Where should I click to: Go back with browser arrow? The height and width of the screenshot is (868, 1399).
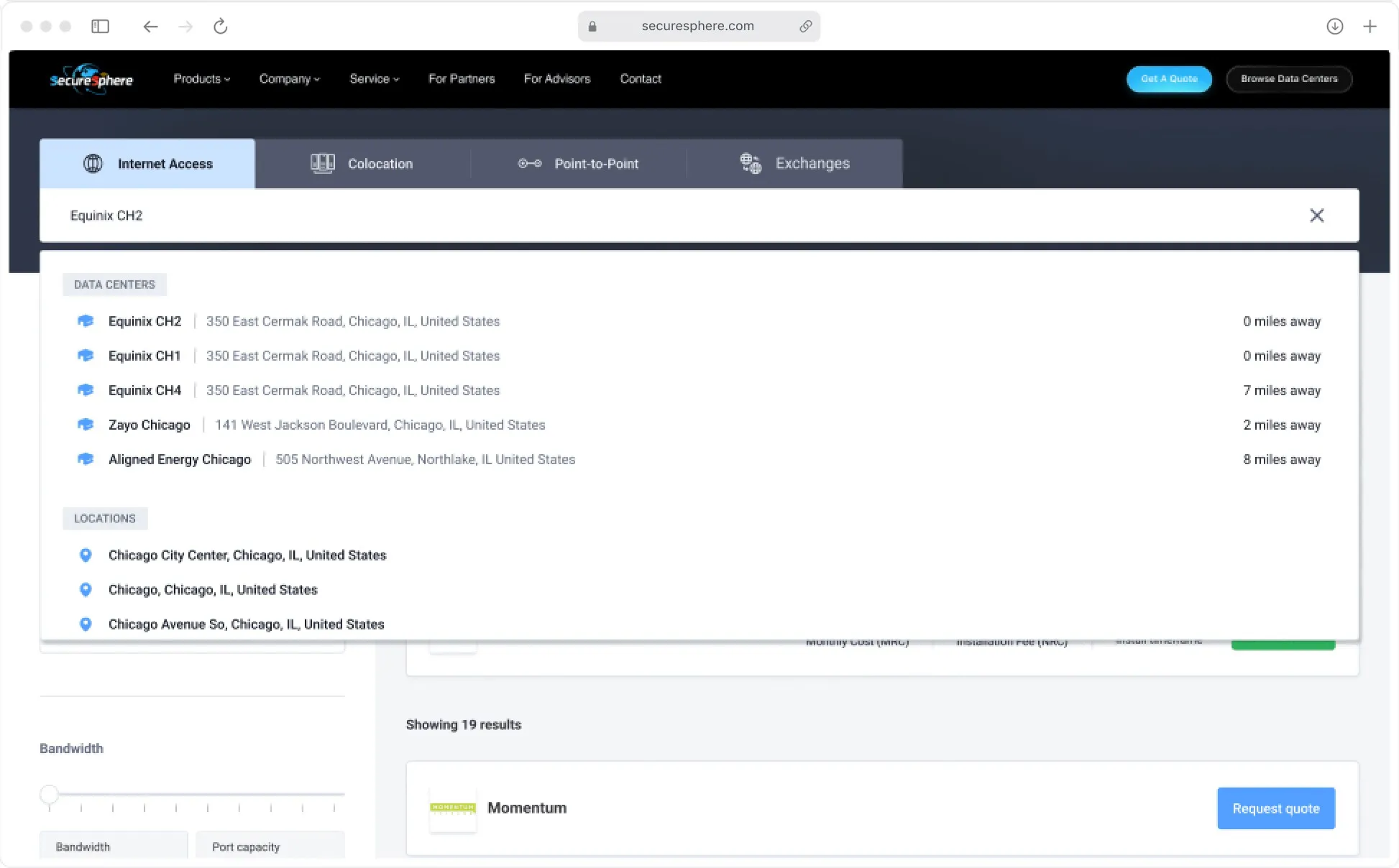(150, 27)
